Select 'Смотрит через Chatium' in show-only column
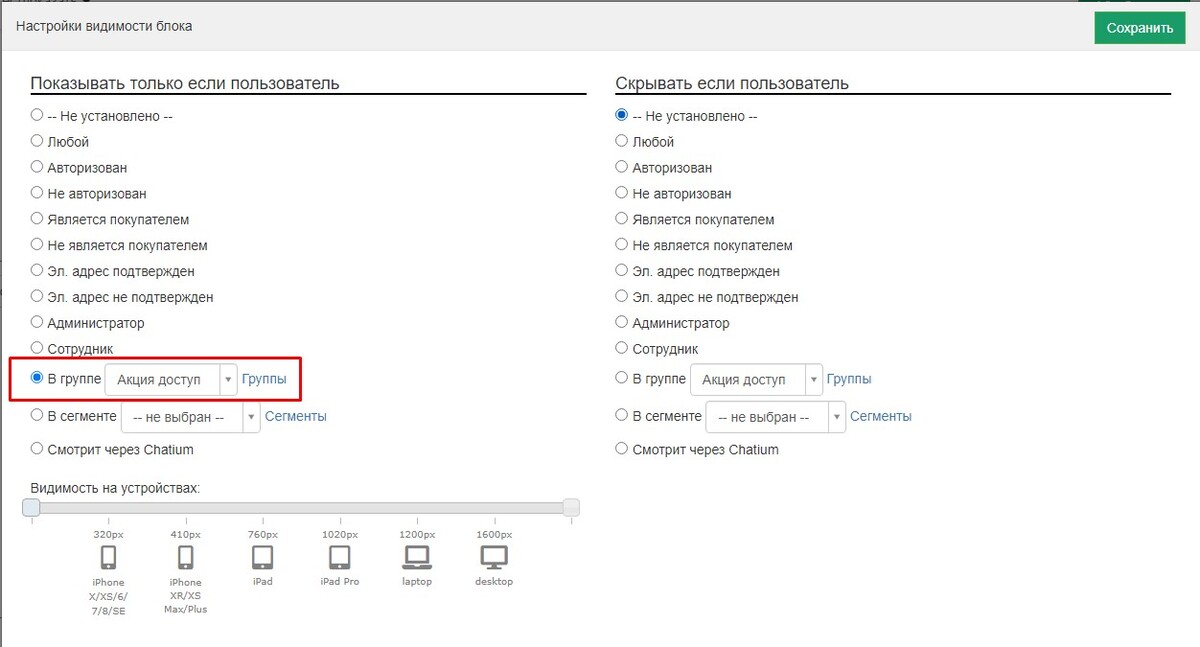This screenshot has height=647, width=1200. coord(37,449)
